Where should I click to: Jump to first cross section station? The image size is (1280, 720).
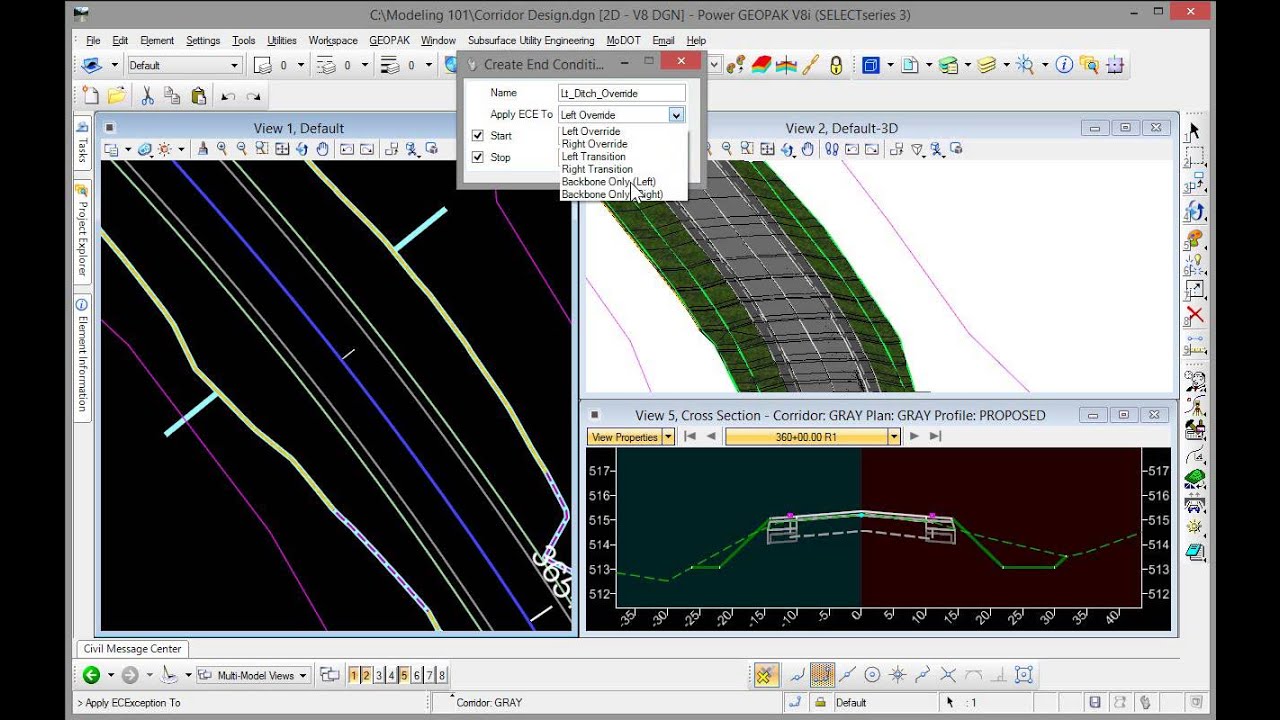coord(689,437)
